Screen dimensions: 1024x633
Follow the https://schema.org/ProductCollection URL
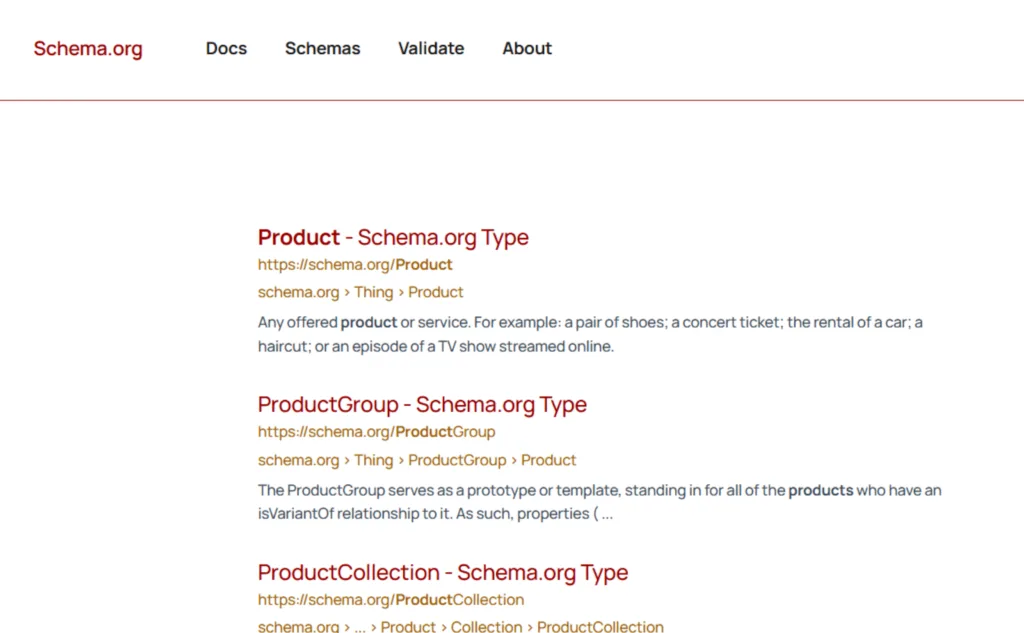[x=391, y=600]
